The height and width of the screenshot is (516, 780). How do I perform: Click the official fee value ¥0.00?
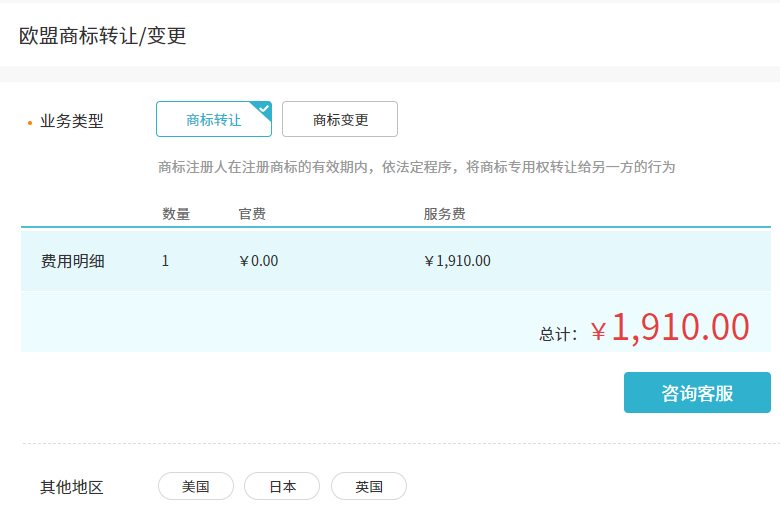(259, 262)
